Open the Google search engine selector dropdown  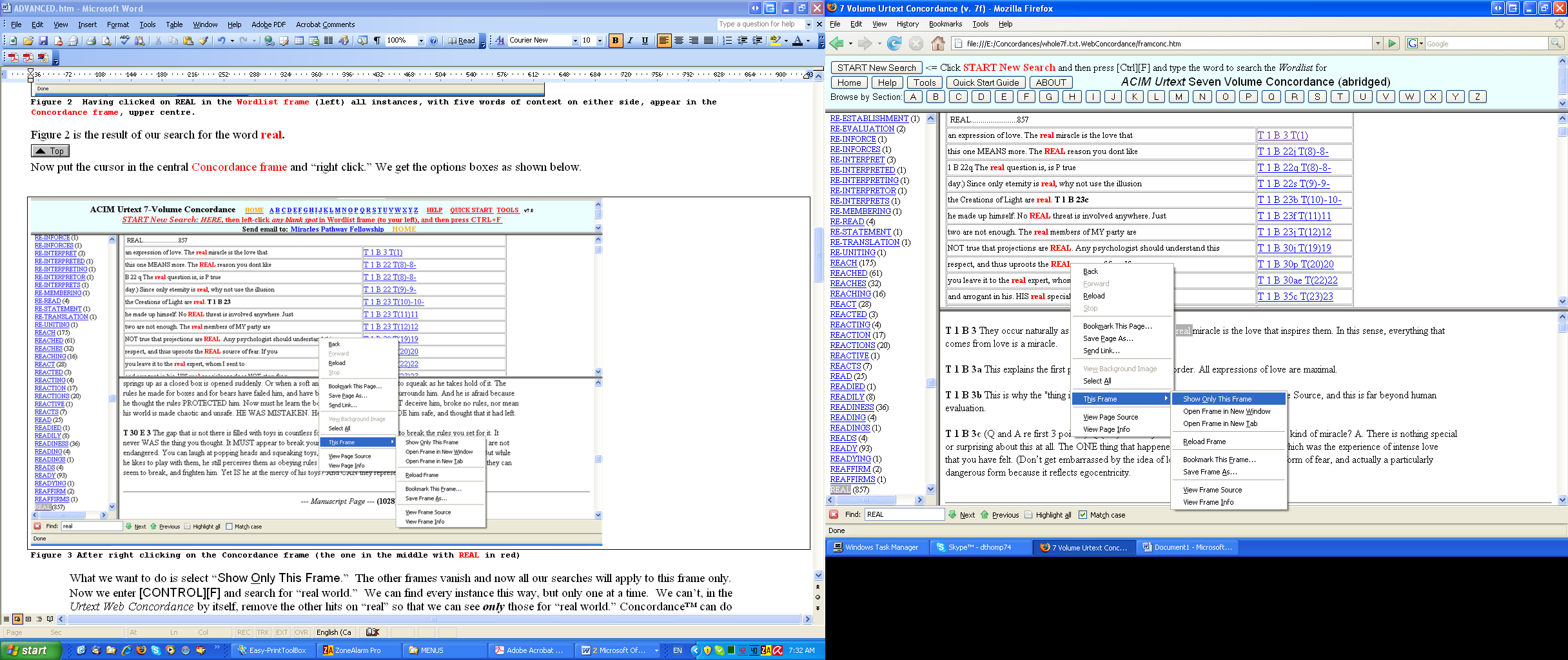(1415, 44)
